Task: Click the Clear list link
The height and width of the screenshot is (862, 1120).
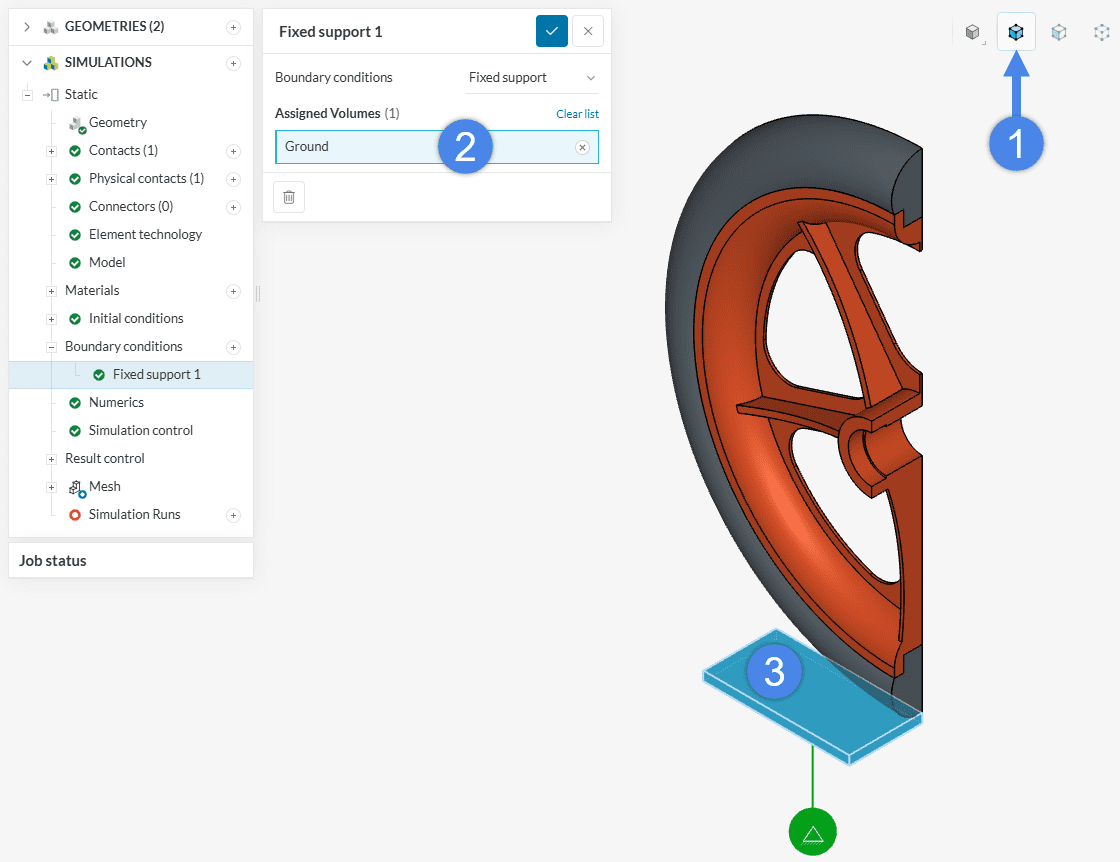Action: (577, 114)
